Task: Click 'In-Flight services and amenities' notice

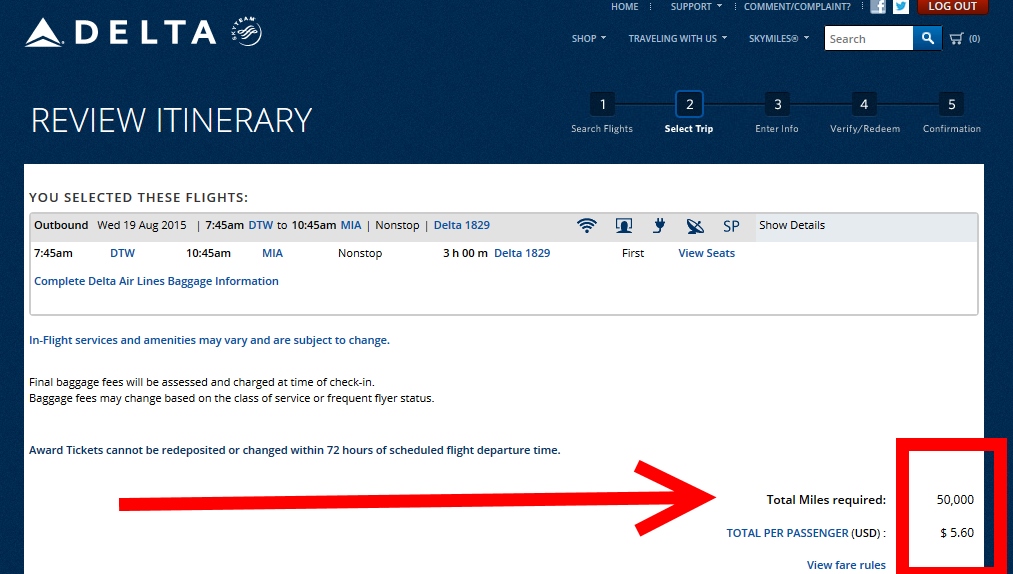Action: click(x=209, y=340)
